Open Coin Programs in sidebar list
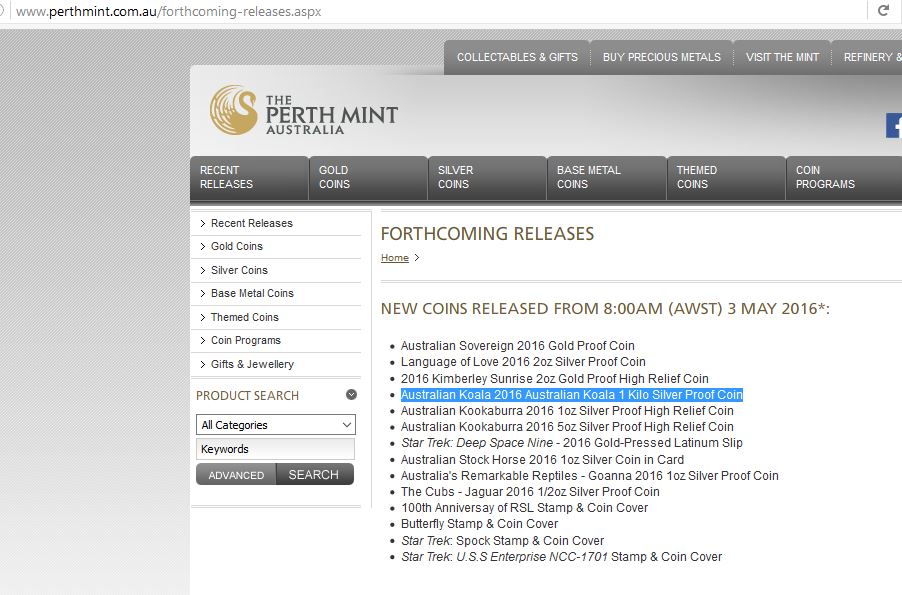 pyautogui.click(x=245, y=341)
